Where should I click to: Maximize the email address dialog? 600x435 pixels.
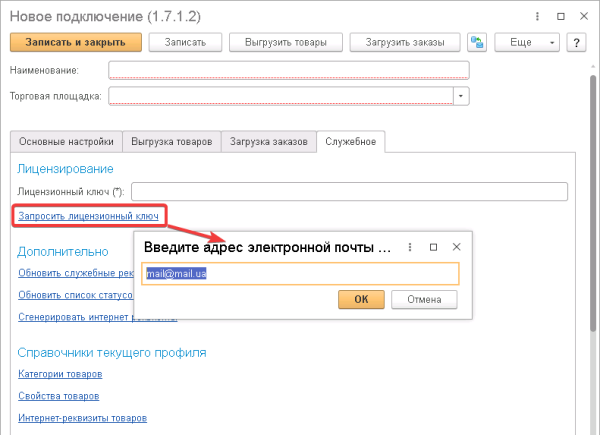(434, 246)
